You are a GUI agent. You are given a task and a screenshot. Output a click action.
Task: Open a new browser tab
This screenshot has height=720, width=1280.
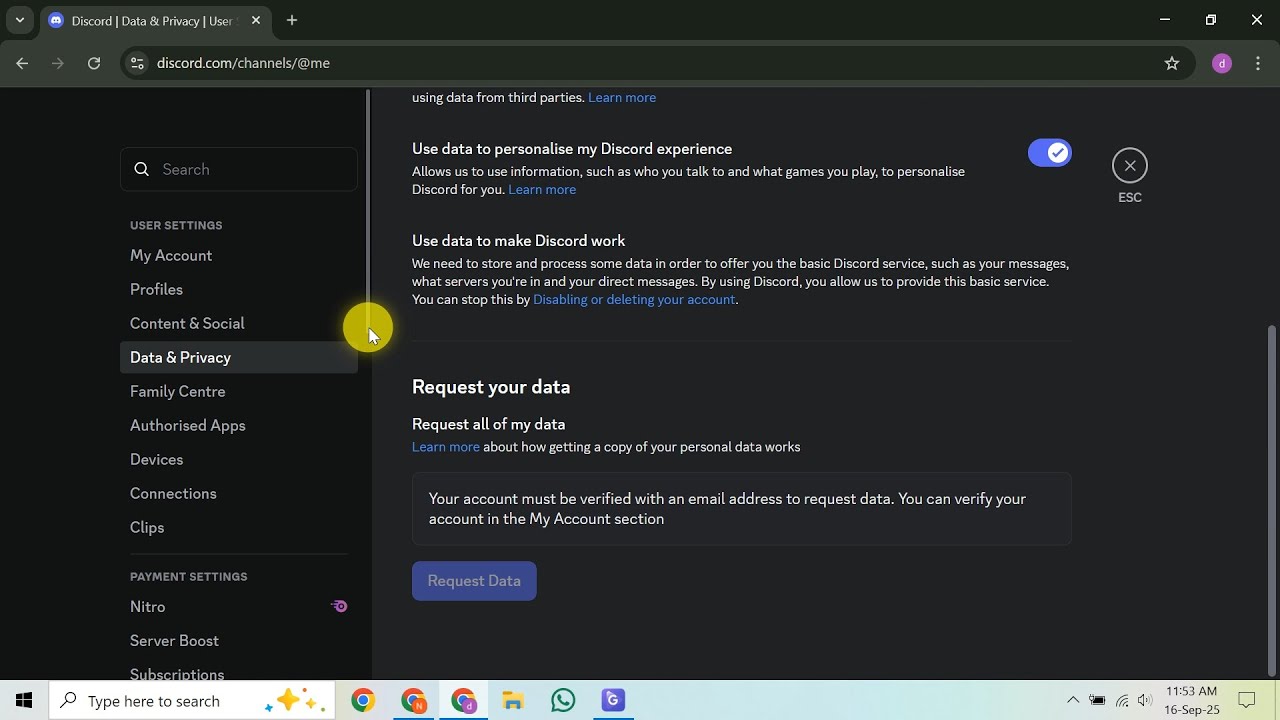click(x=292, y=20)
